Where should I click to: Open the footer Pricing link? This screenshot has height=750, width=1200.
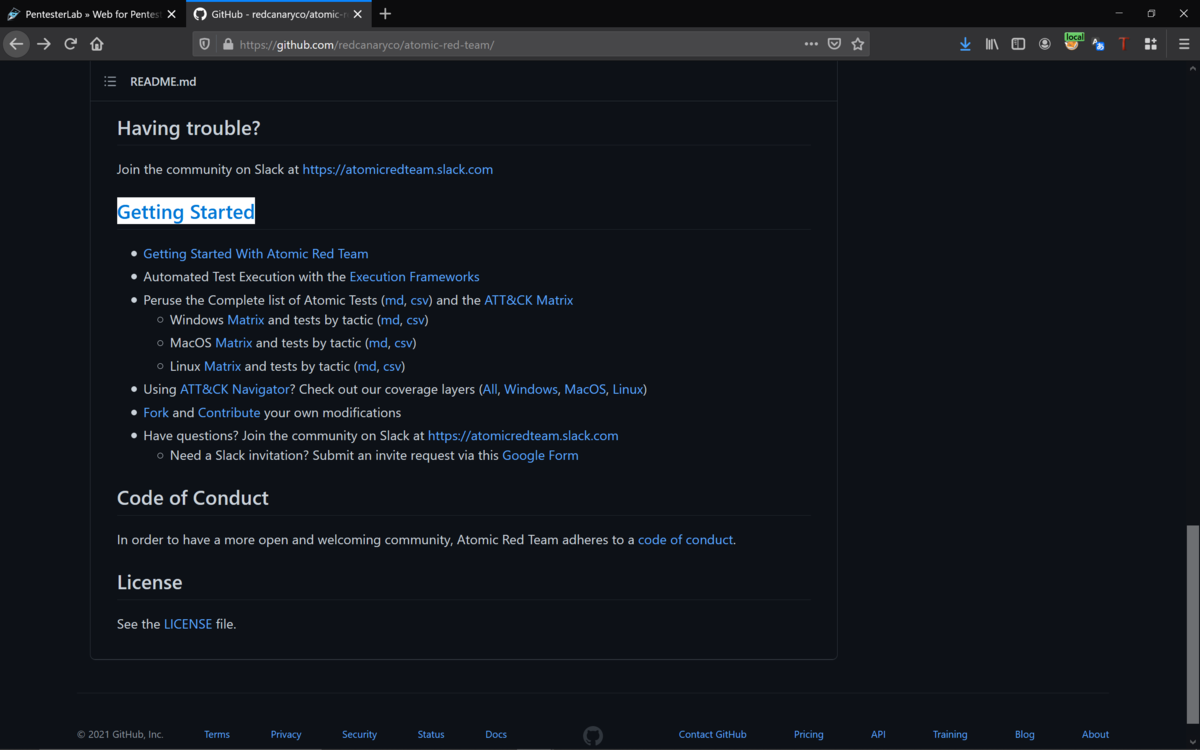[809, 734]
